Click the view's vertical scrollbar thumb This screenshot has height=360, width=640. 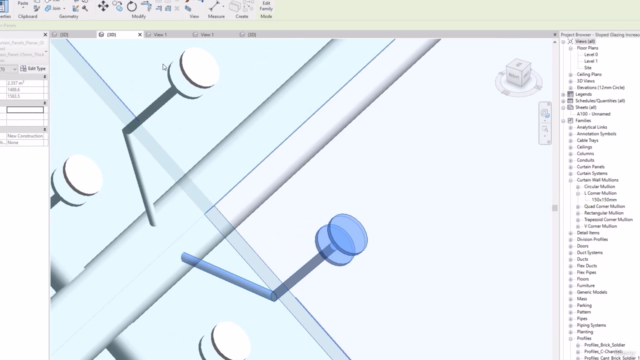tap(555, 208)
